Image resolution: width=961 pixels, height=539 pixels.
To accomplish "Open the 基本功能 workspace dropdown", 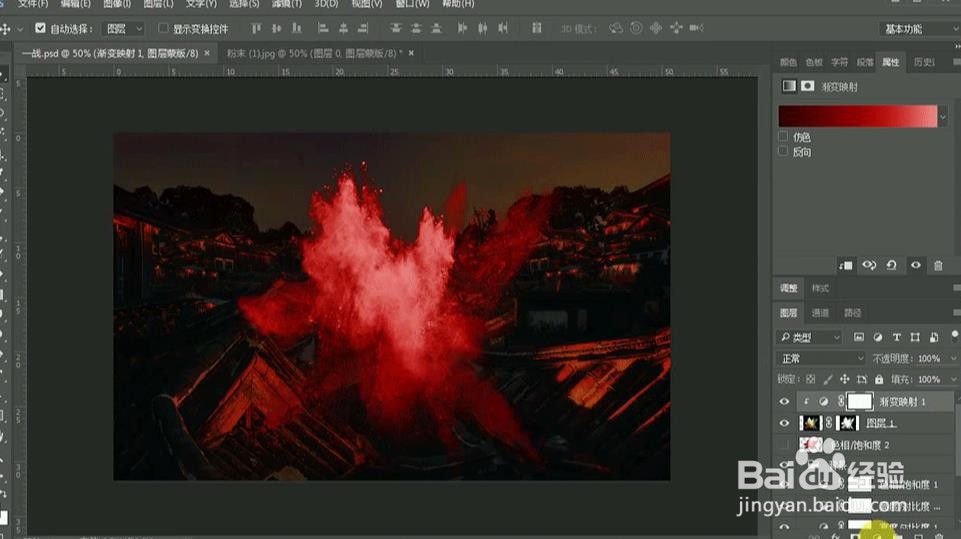I will pos(919,29).
